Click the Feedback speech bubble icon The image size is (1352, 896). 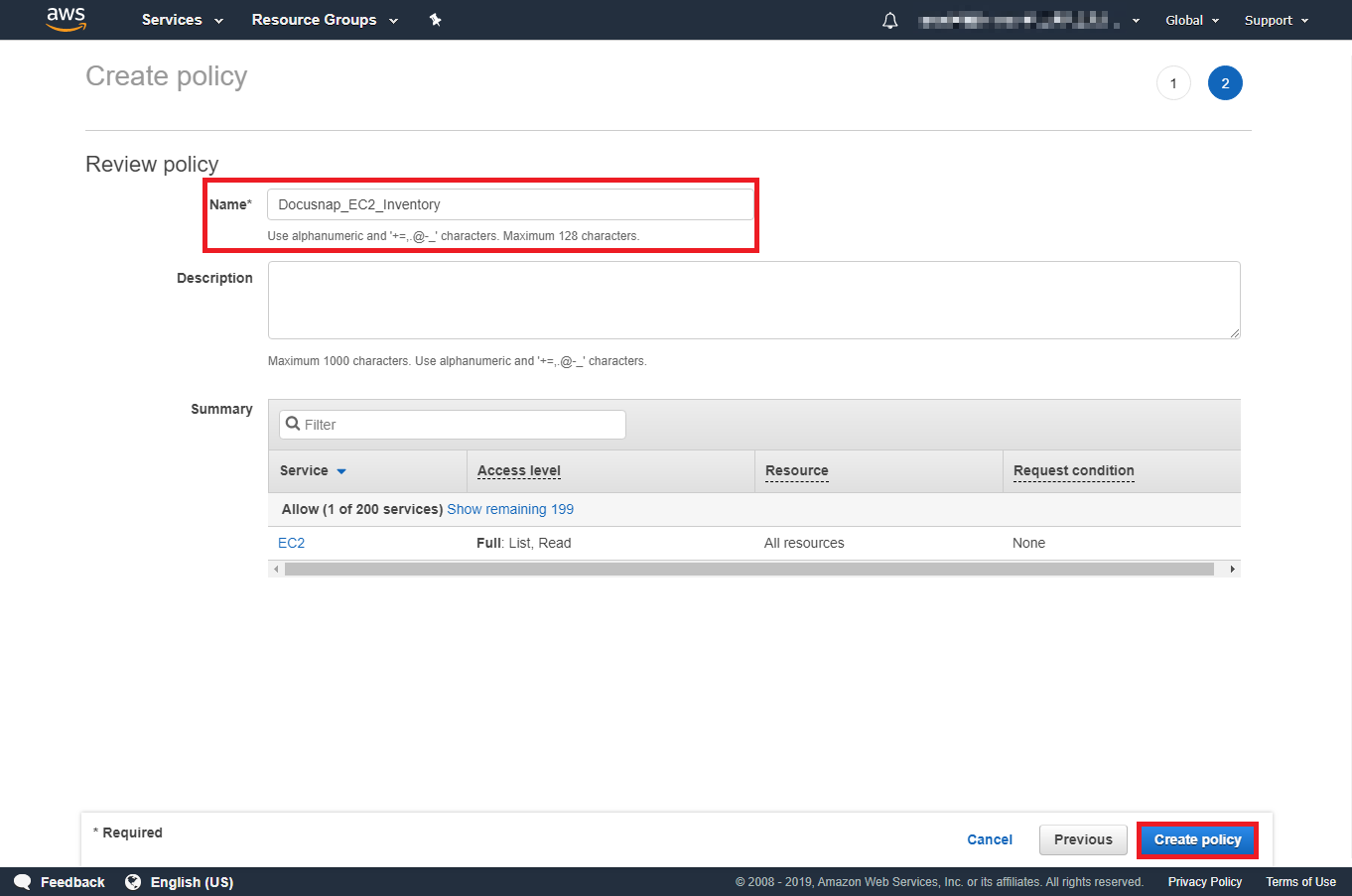coord(22,882)
